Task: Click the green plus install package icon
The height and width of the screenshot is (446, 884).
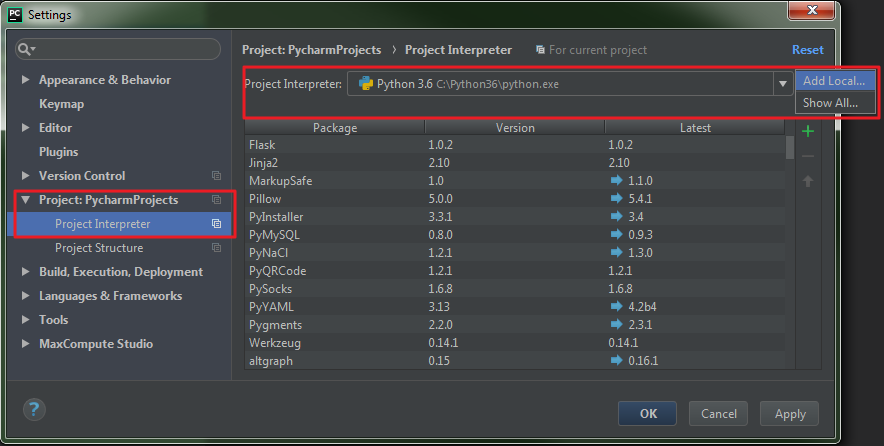Action: pos(808,131)
